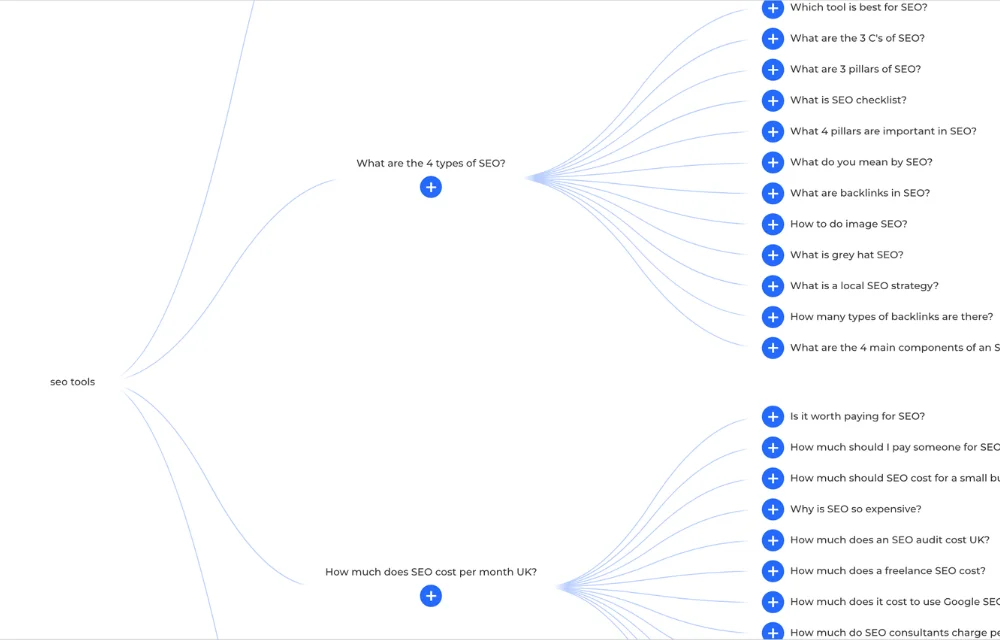Click the plus icon beside 'What is SEO checklist?'
This screenshot has width=1000, height=640.
(x=773, y=100)
